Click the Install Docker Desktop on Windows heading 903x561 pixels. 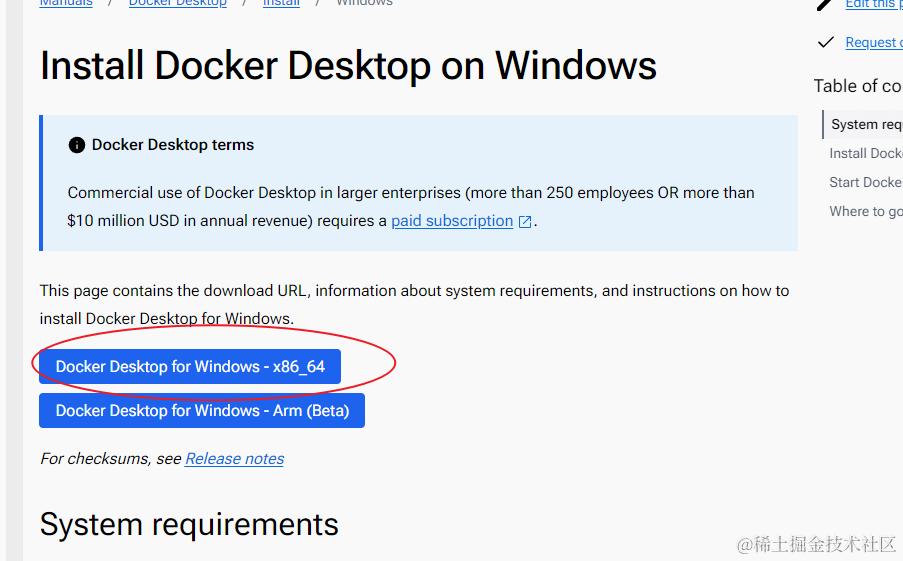[x=348, y=66]
